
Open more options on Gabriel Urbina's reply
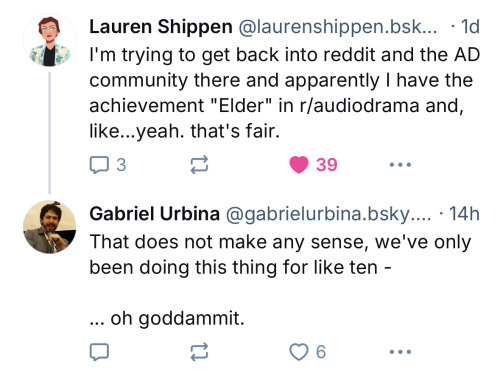tap(400, 352)
